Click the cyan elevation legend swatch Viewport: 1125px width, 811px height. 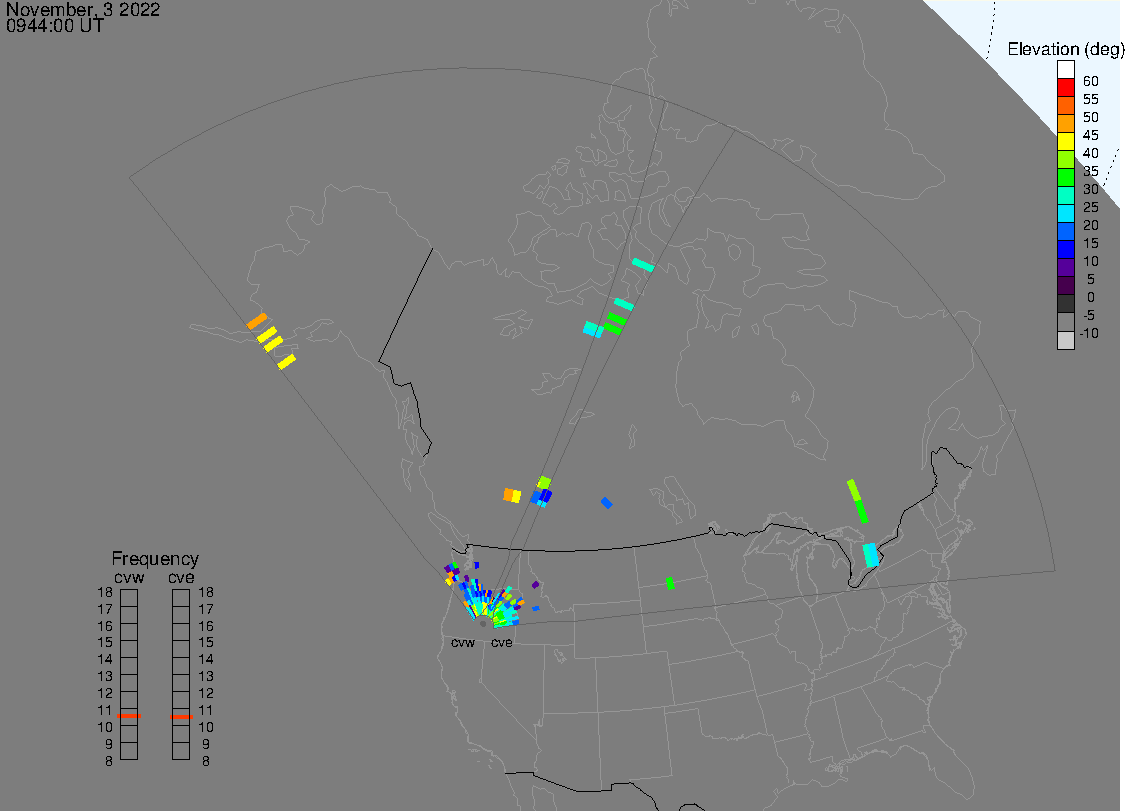[1065, 213]
